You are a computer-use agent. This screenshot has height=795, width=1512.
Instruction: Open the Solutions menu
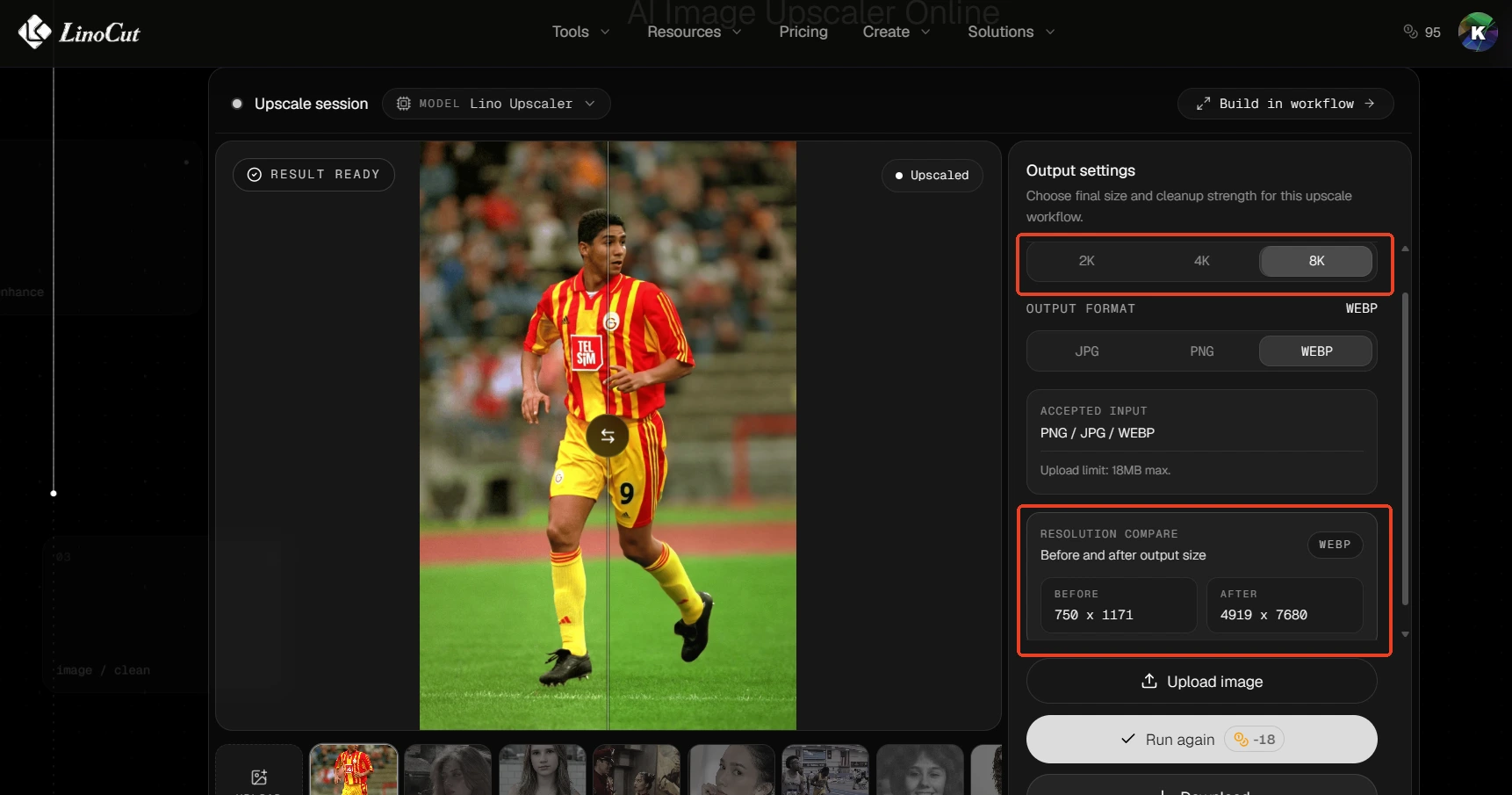(1012, 32)
